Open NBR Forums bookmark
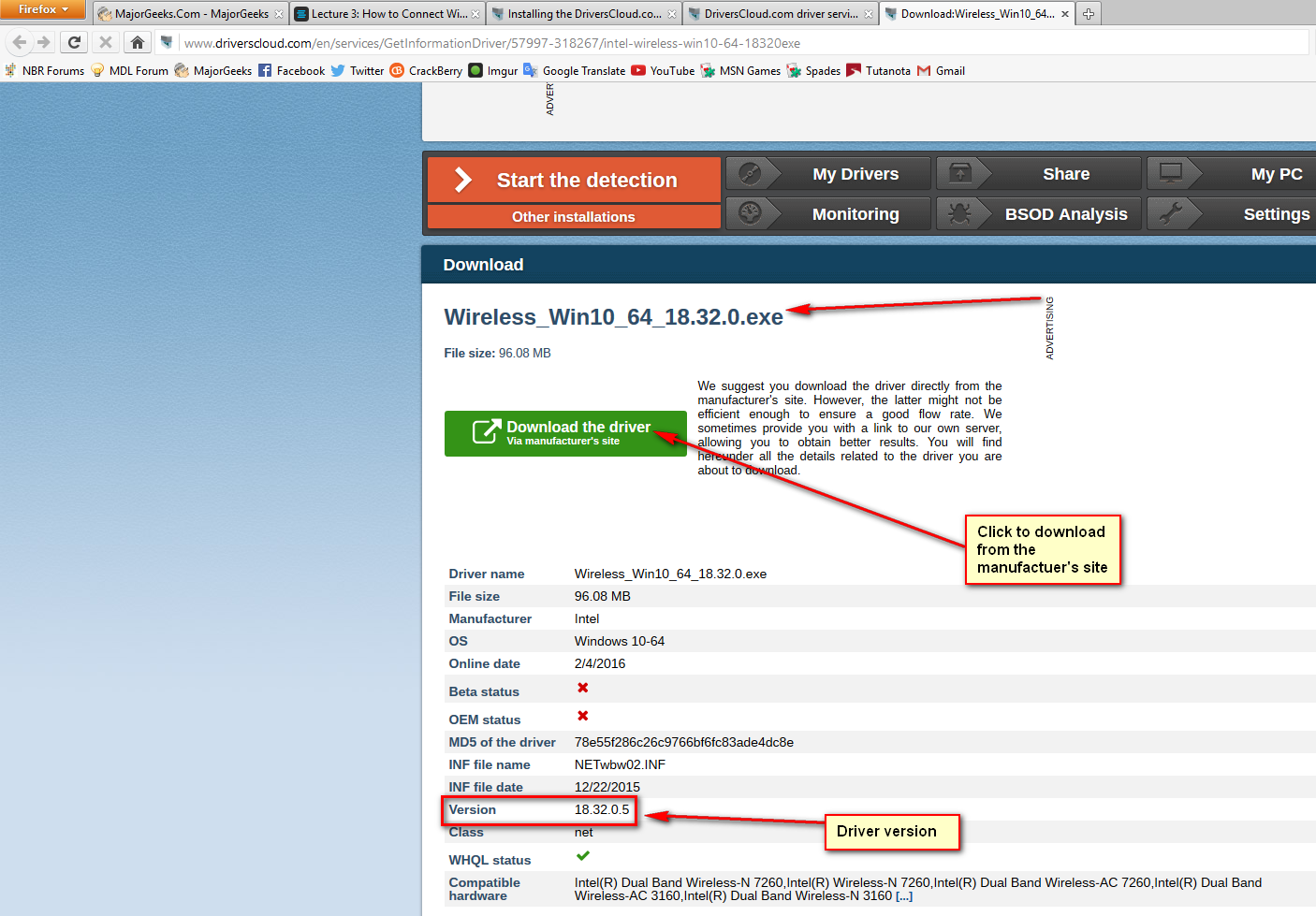Screen dimensions: 1316x916 point(44,70)
